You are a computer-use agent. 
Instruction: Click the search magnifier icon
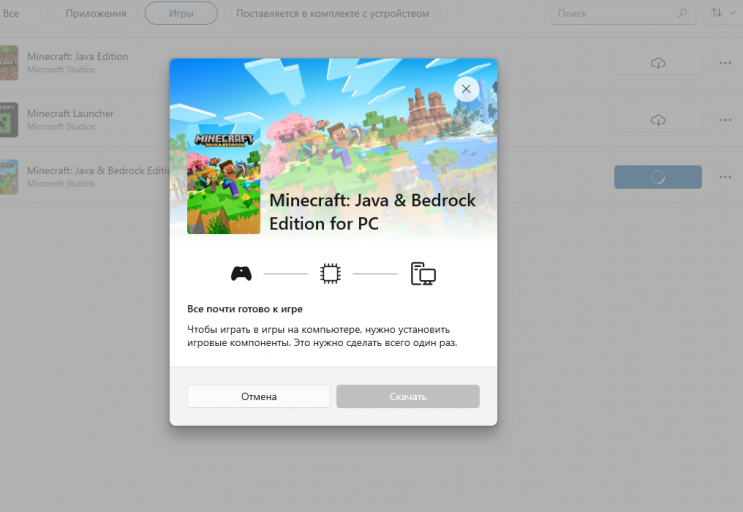[682, 13]
